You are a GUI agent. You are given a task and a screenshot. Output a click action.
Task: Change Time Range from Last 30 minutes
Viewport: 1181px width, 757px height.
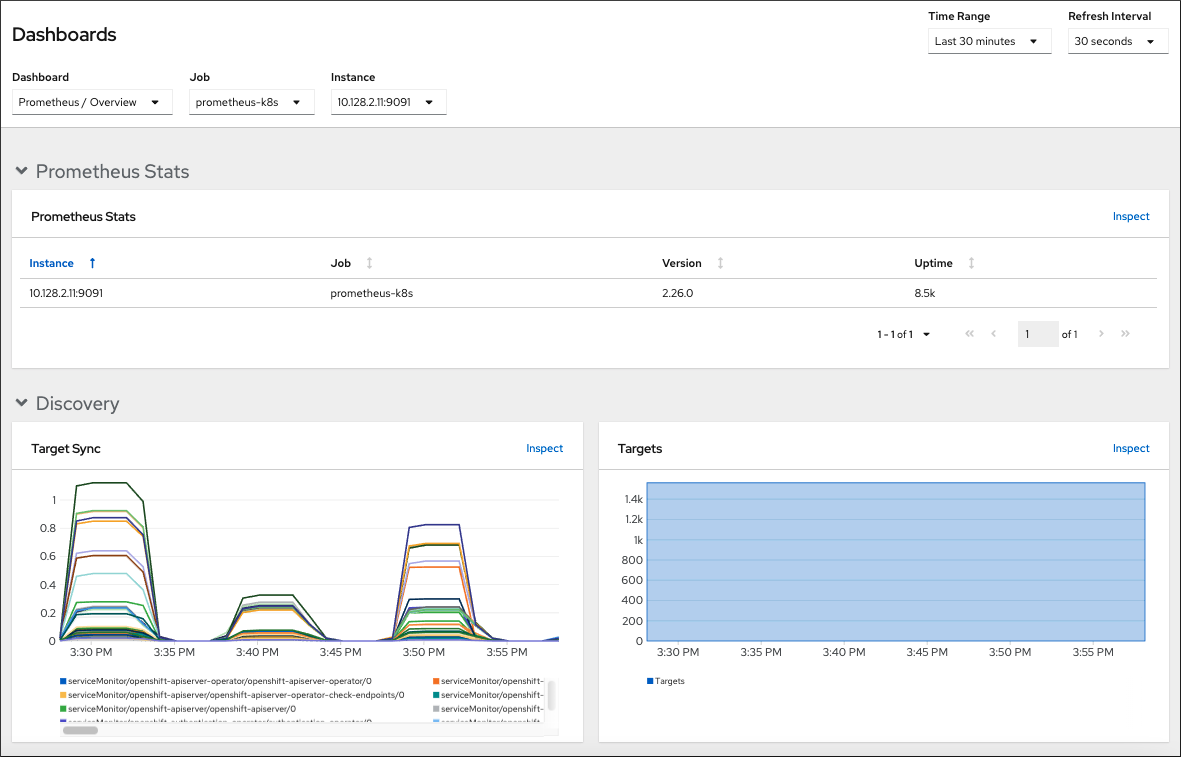(989, 42)
